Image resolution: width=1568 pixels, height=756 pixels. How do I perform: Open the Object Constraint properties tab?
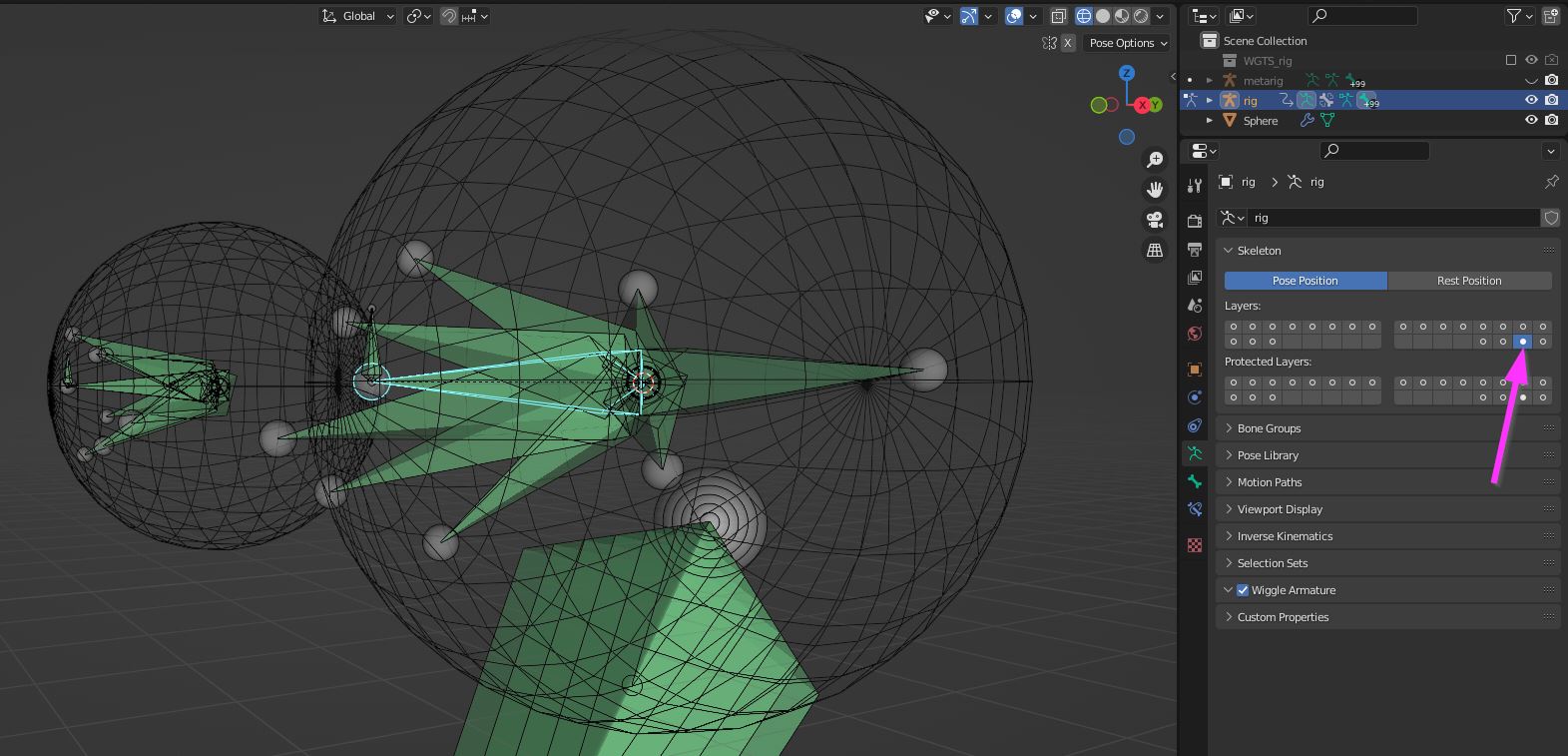coord(1195,425)
